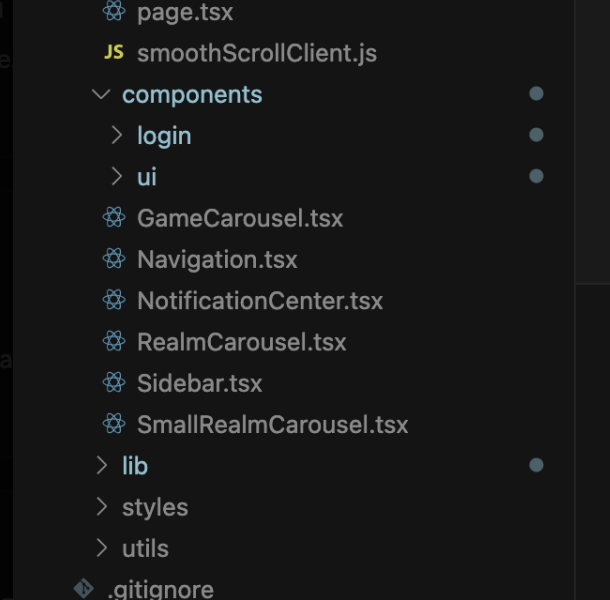
Task: Open the Sidebar.tsx file
Action: [200, 383]
